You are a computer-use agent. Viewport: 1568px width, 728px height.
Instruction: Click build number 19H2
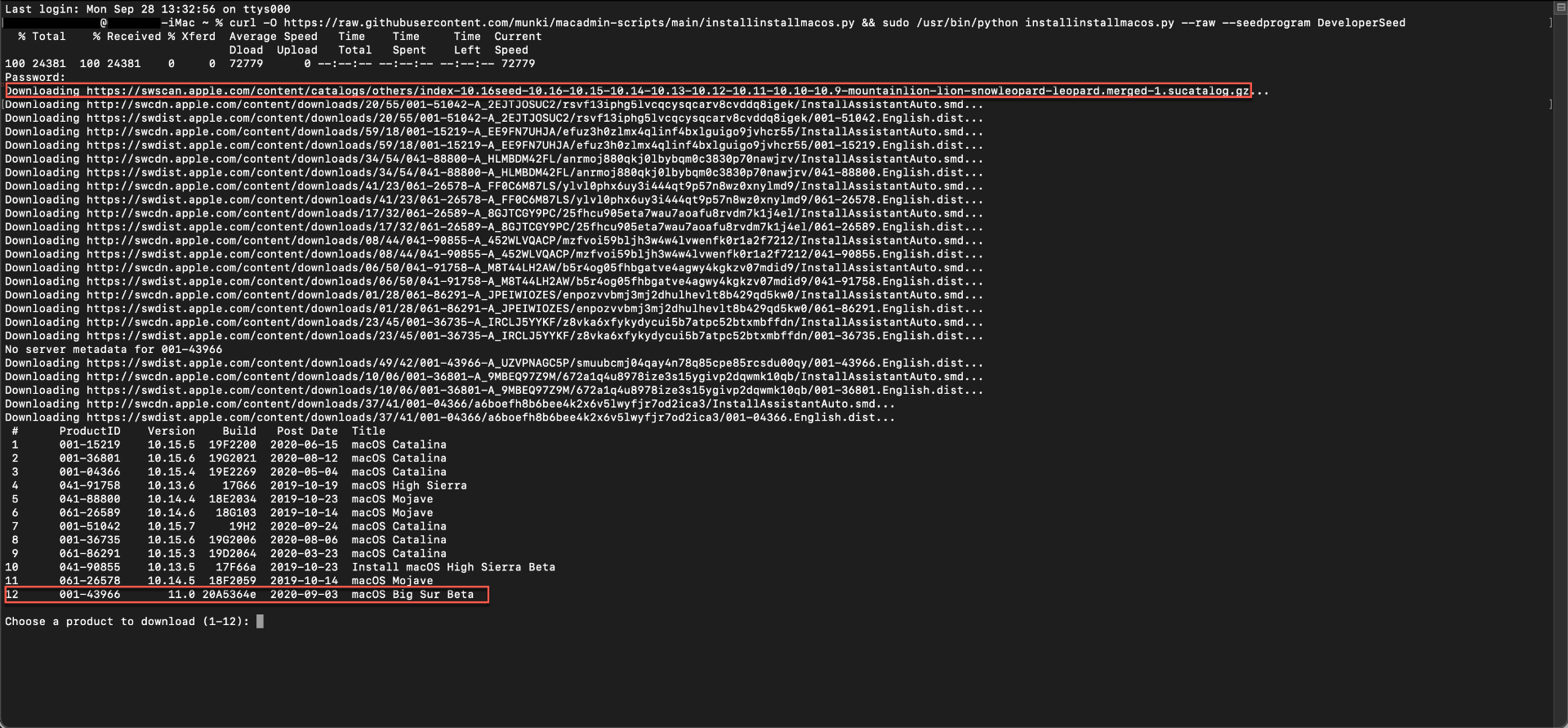(x=243, y=527)
